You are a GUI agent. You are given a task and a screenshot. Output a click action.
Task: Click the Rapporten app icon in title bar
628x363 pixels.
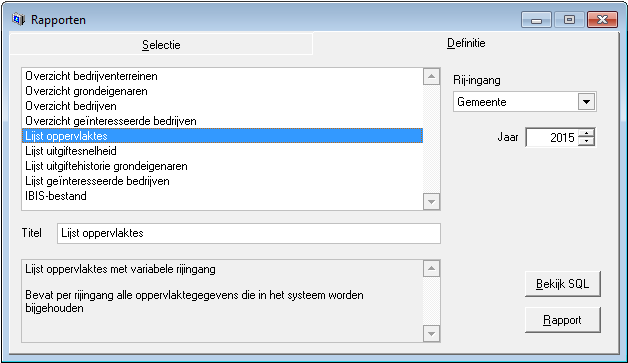[18, 19]
